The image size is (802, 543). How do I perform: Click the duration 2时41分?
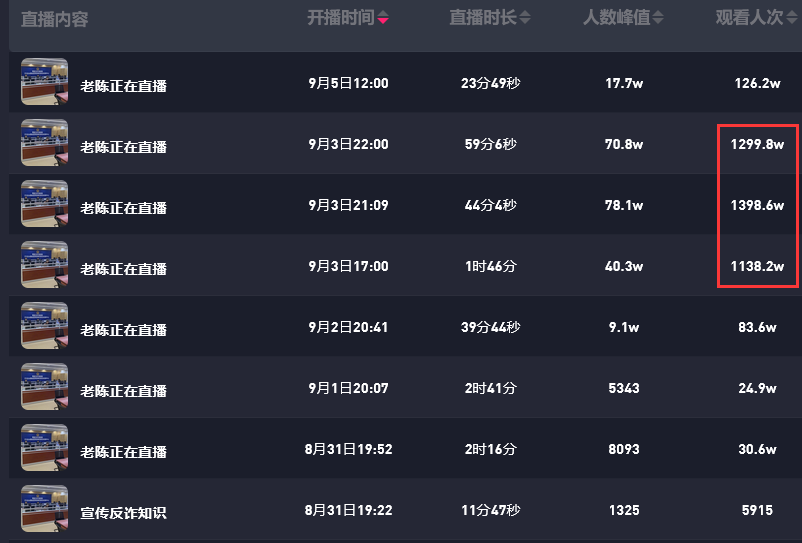point(491,388)
